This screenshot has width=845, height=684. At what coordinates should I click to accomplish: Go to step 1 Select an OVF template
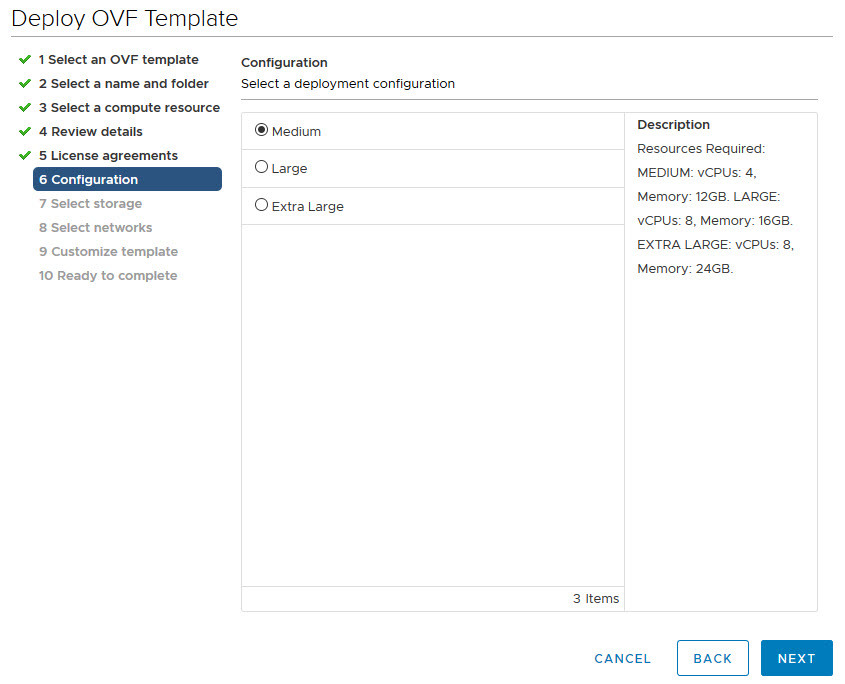(x=118, y=60)
